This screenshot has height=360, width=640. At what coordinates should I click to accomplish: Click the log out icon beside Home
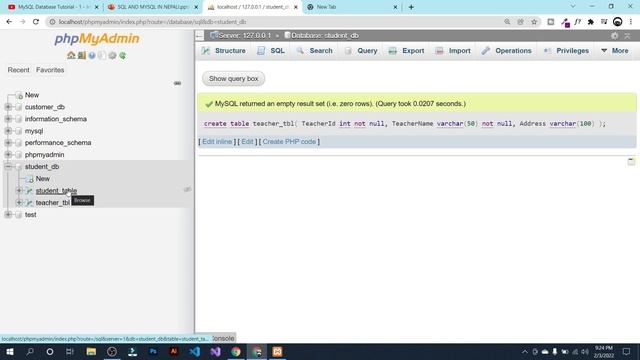82,55
